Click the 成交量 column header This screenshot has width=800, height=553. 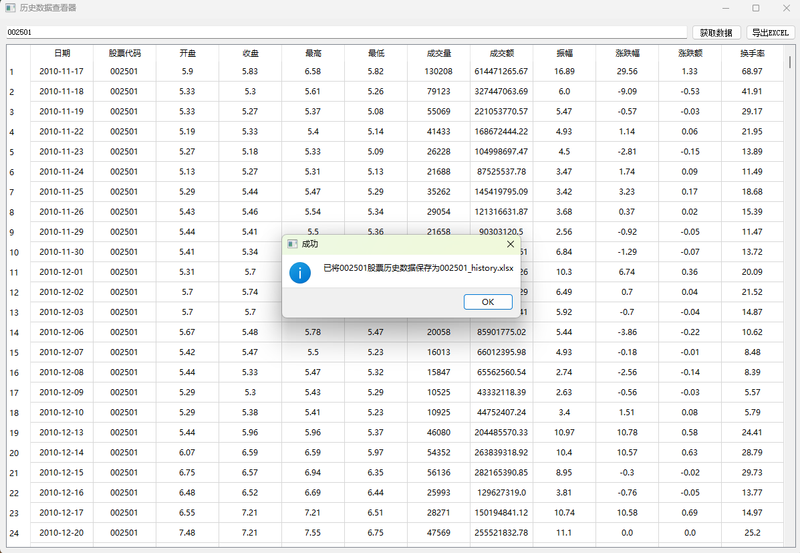(x=439, y=52)
